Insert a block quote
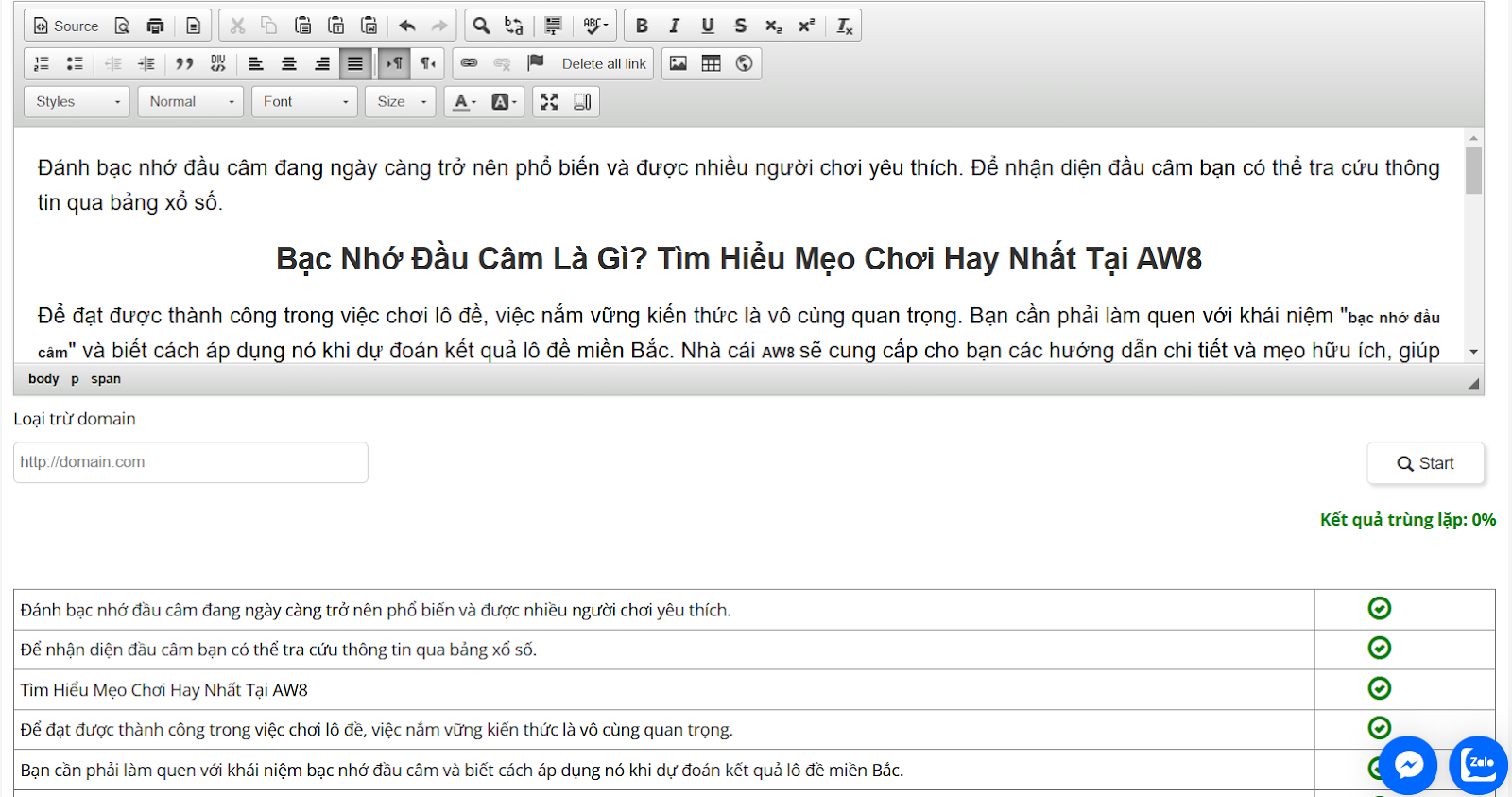Viewport: 1512px width, 797px height. point(184,63)
